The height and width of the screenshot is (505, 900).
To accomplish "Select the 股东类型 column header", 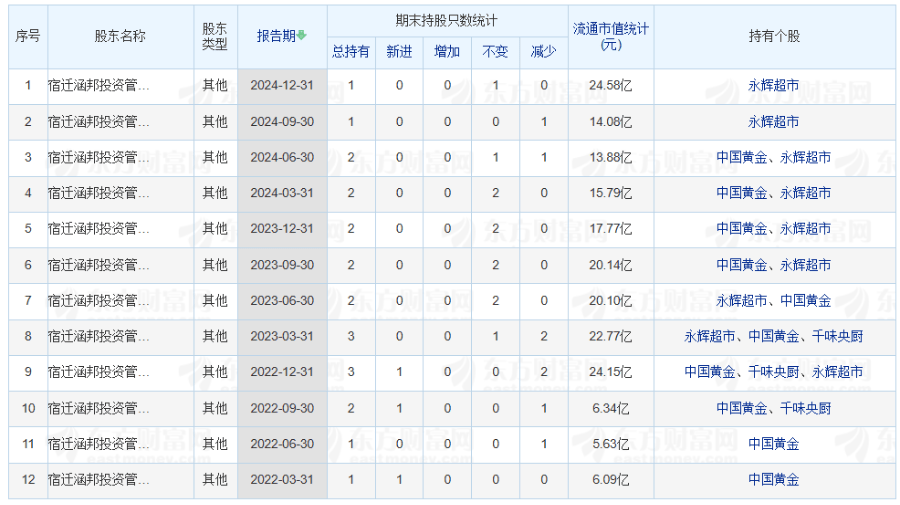I will [215, 36].
